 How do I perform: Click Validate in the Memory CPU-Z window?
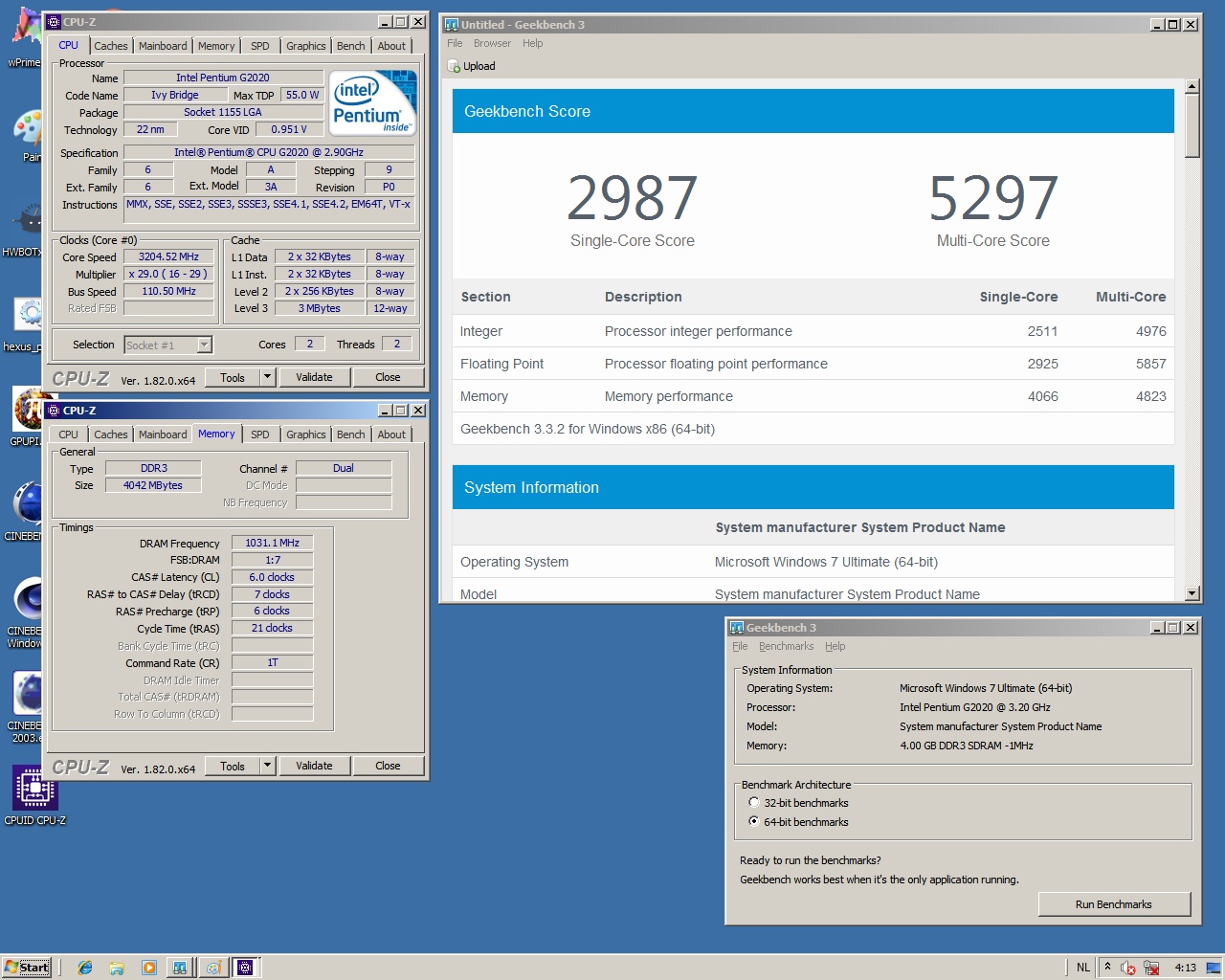click(314, 766)
